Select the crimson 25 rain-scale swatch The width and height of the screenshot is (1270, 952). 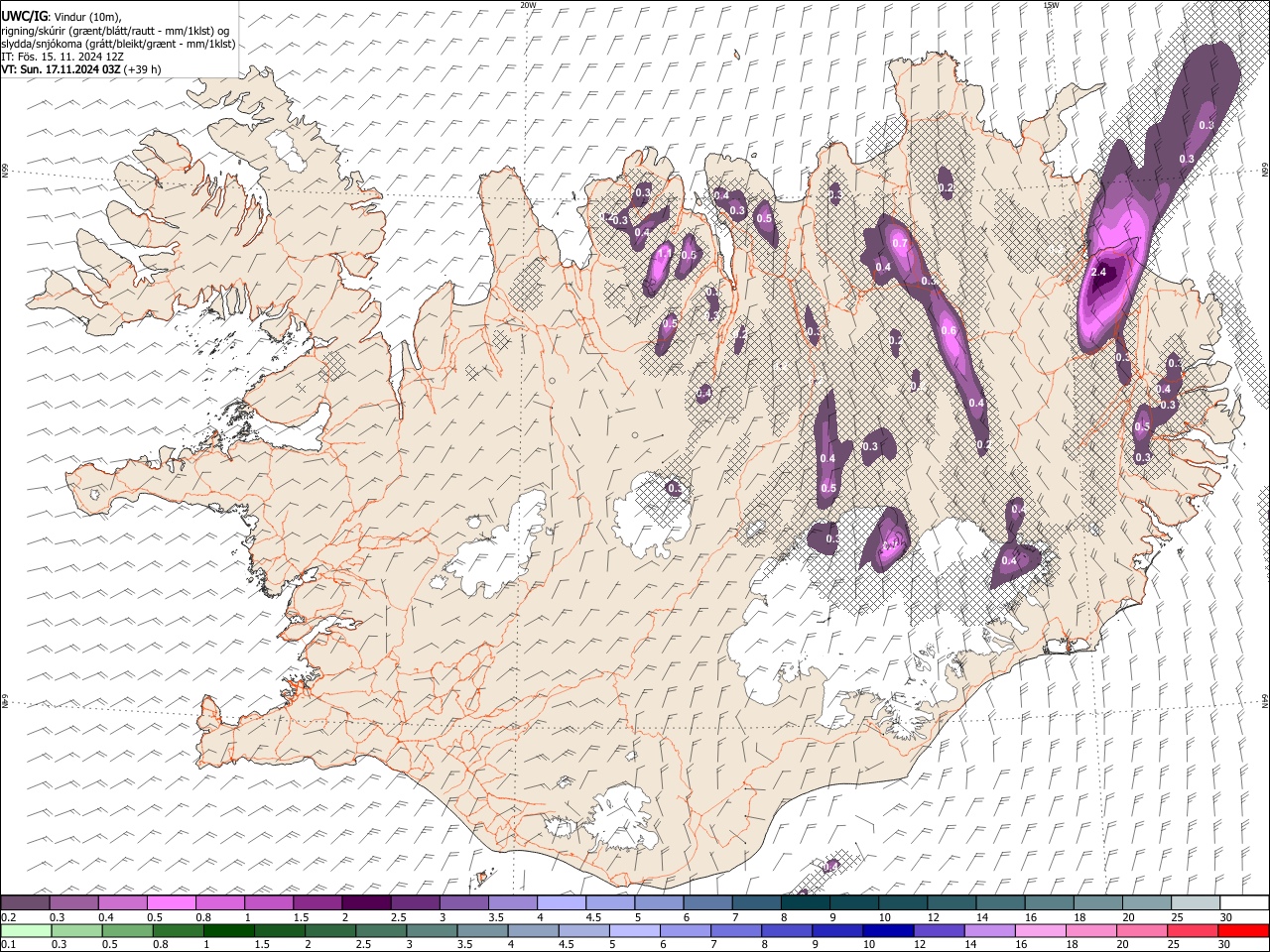(x=1193, y=930)
